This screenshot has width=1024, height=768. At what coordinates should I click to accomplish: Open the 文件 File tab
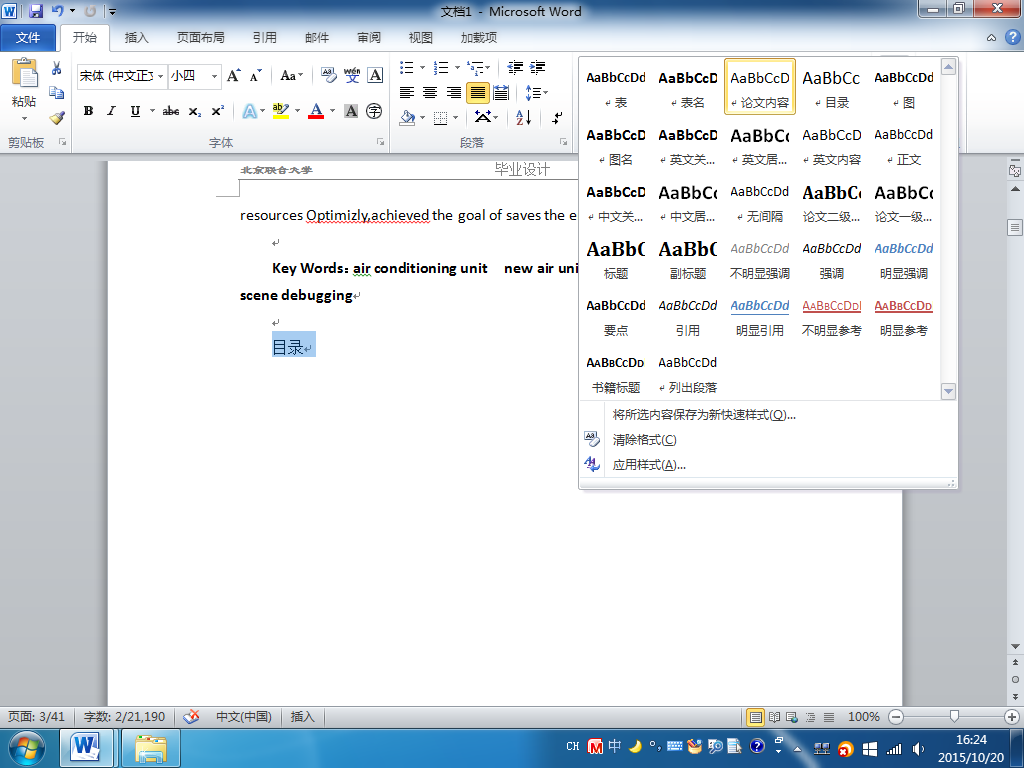pyautogui.click(x=27, y=38)
